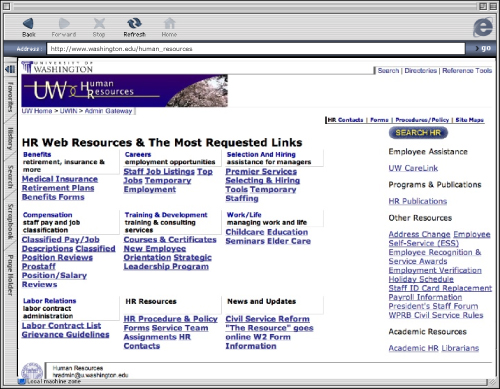Open the Site Maps menu link
This screenshot has height=389, width=500.
pyautogui.click(x=469, y=120)
